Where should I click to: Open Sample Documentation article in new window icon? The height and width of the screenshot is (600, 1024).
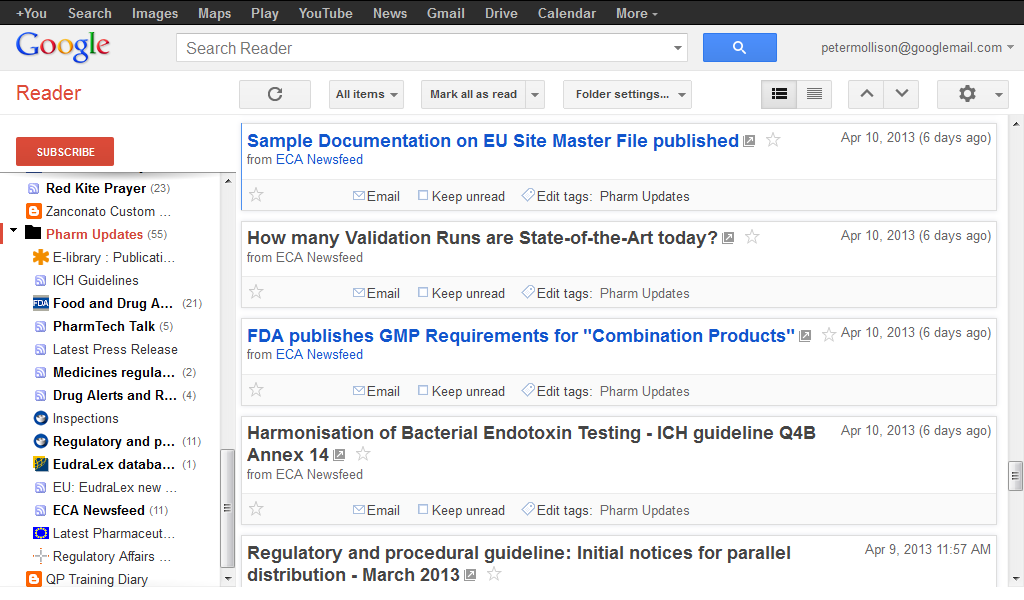click(749, 140)
